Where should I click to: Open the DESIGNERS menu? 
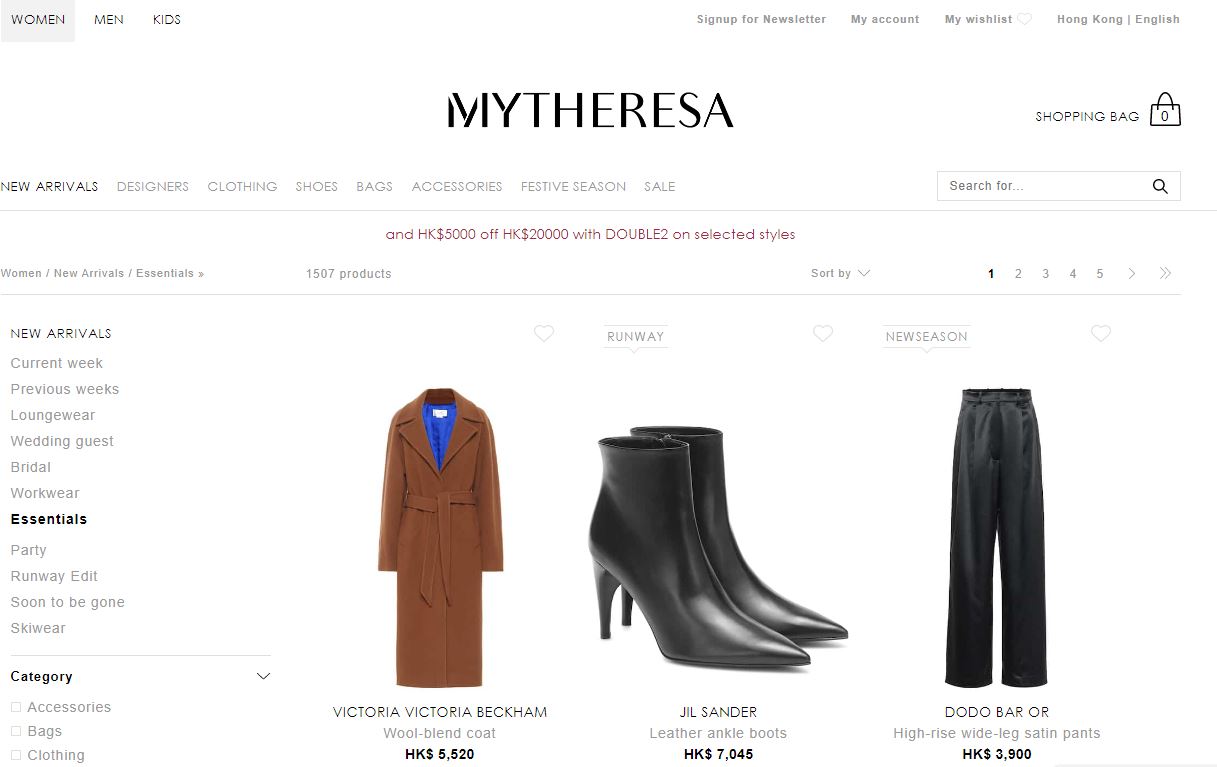coord(153,187)
